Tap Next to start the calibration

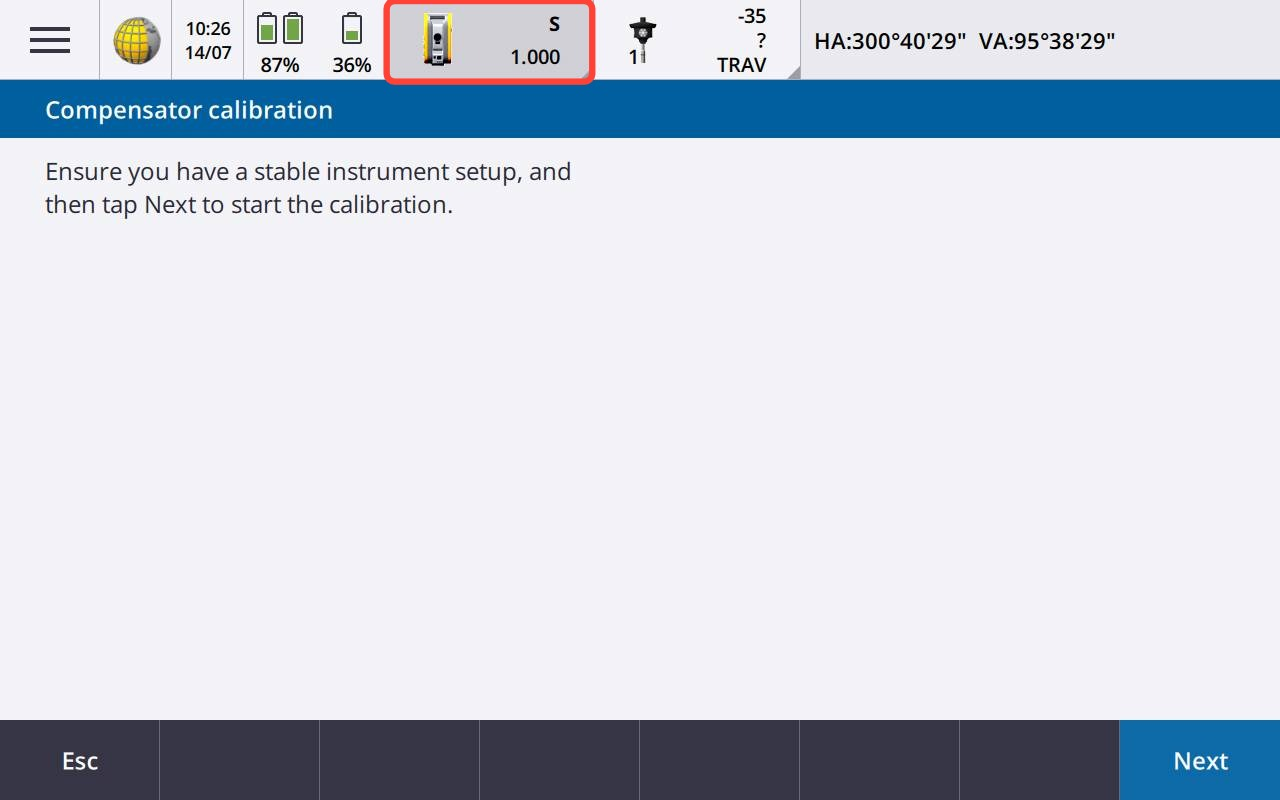click(1200, 761)
